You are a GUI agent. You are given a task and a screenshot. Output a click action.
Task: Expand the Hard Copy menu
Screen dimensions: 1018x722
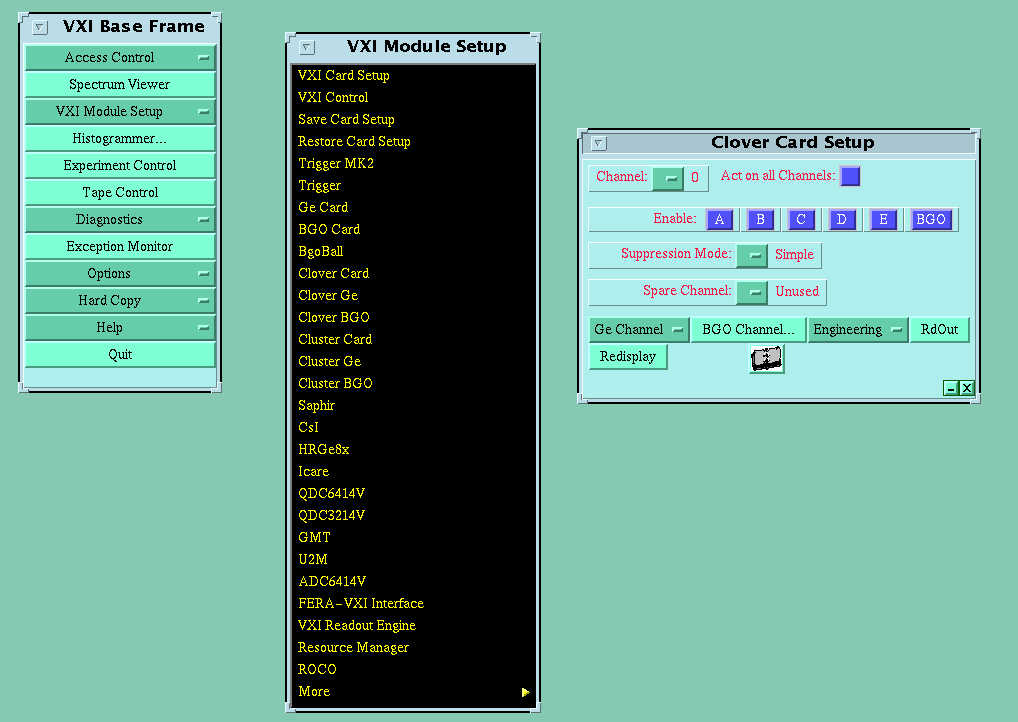pos(120,301)
